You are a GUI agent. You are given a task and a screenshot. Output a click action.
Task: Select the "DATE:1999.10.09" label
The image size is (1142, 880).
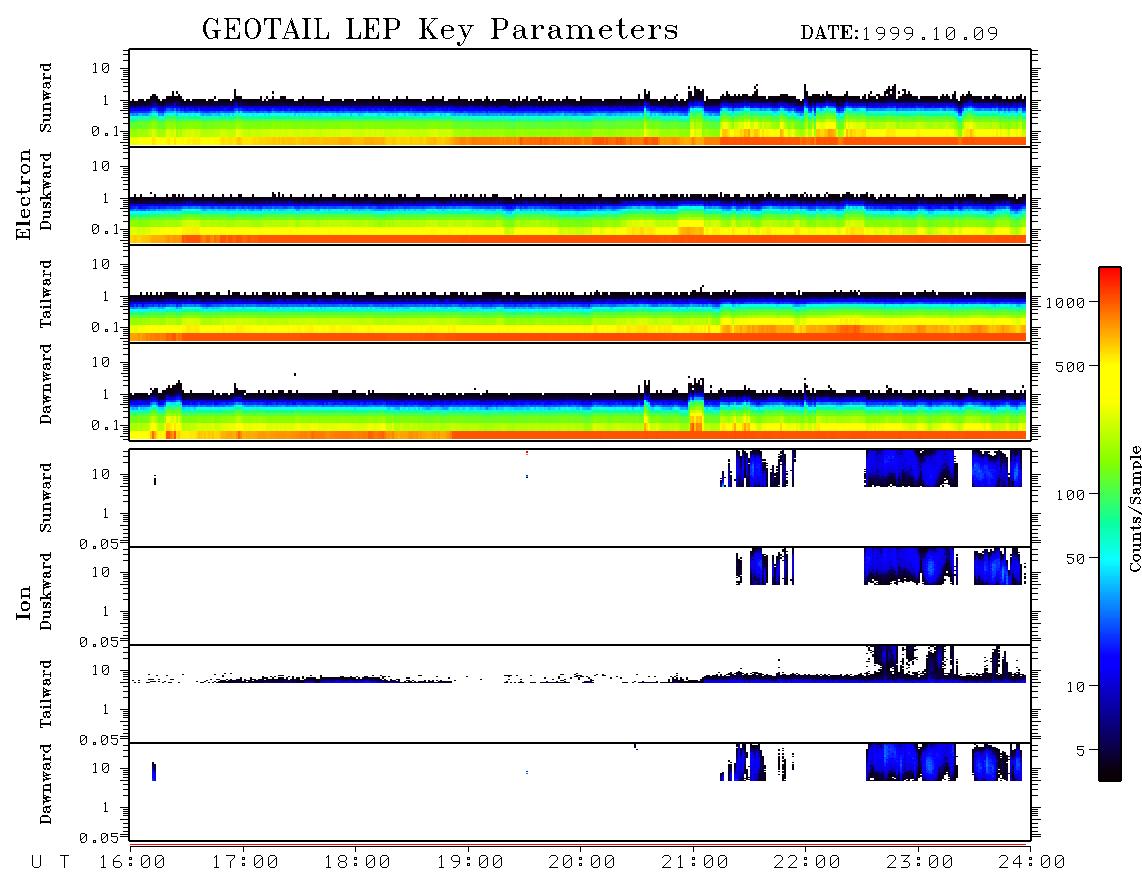[899, 34]
